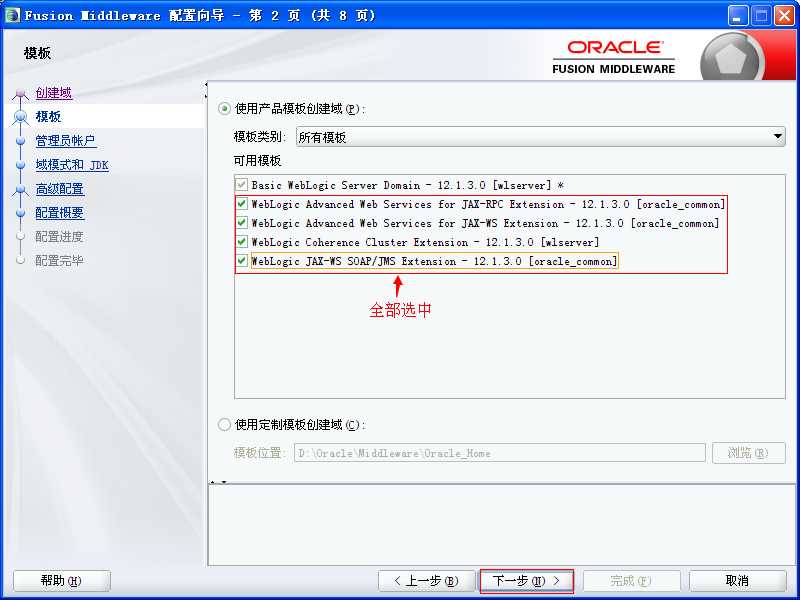Click the 配置完毕 step label
The height and width of the screenshot is (600, 800).
pyautogui.click(x=59, y=261)
